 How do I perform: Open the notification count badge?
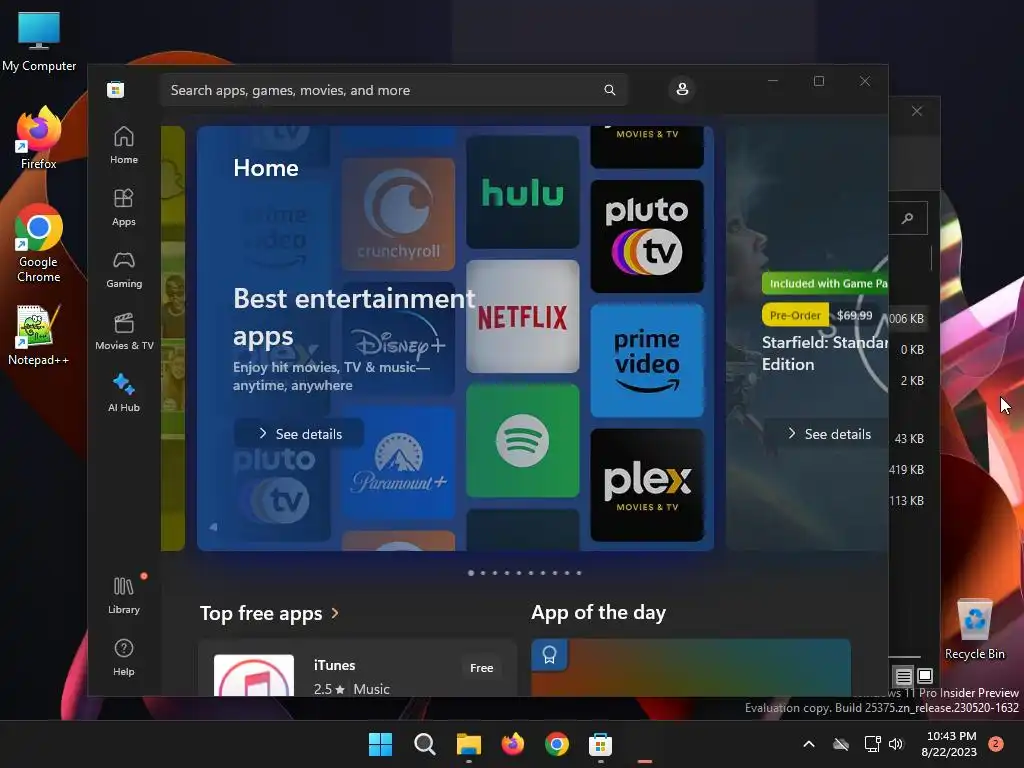tap(996, 744)
